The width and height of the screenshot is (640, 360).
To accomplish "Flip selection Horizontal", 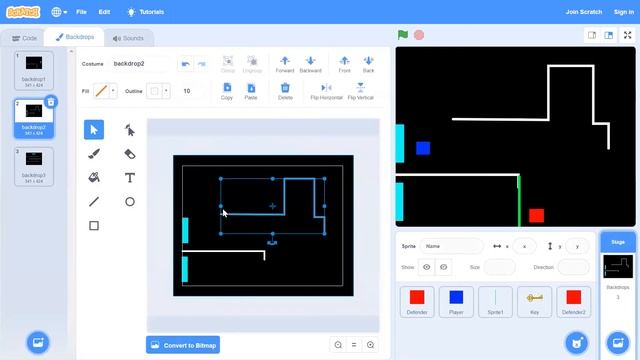I will pyautogui.click(x=326, y=91).
